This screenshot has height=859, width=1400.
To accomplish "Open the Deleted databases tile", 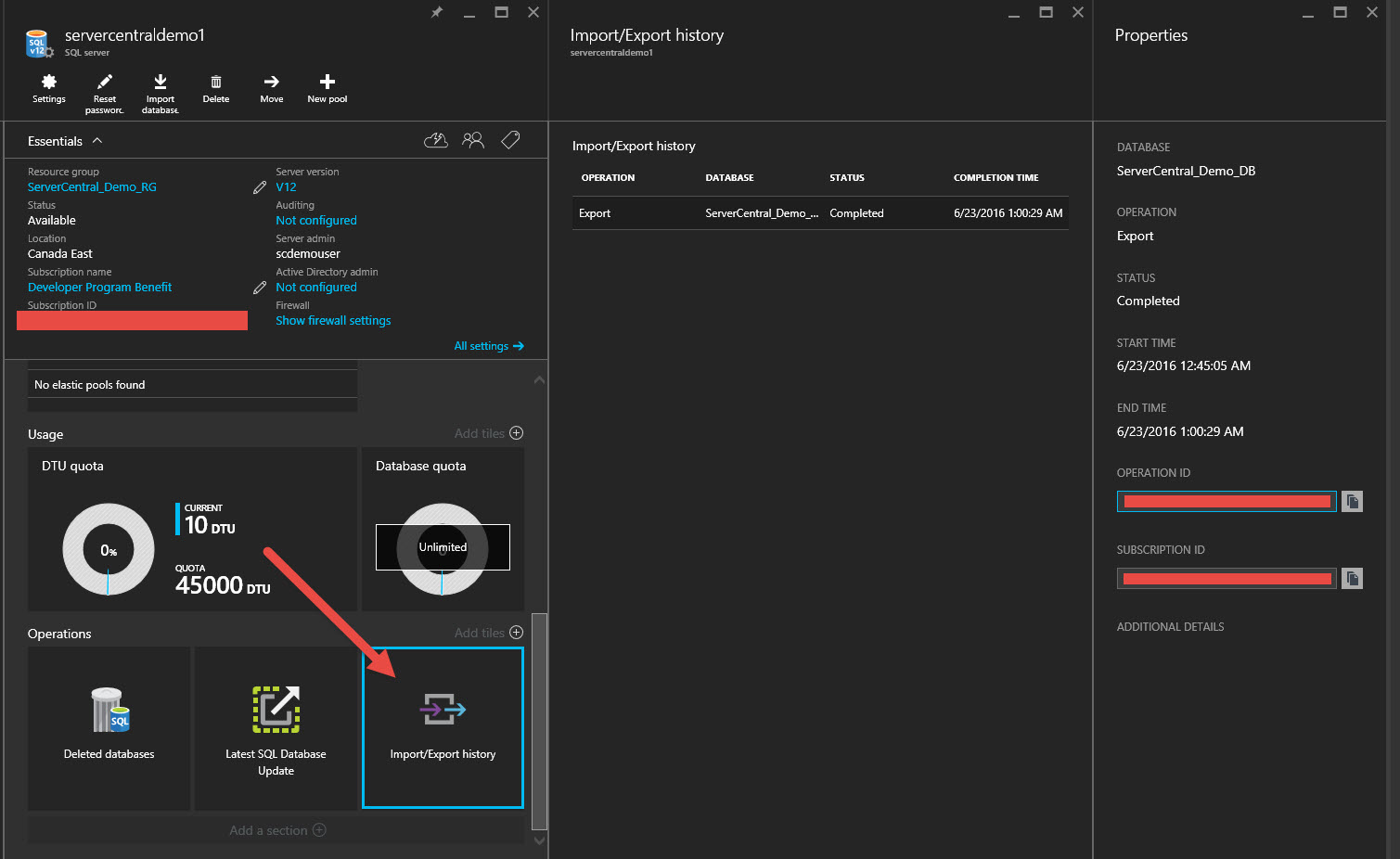I will [x=109, y=727].
